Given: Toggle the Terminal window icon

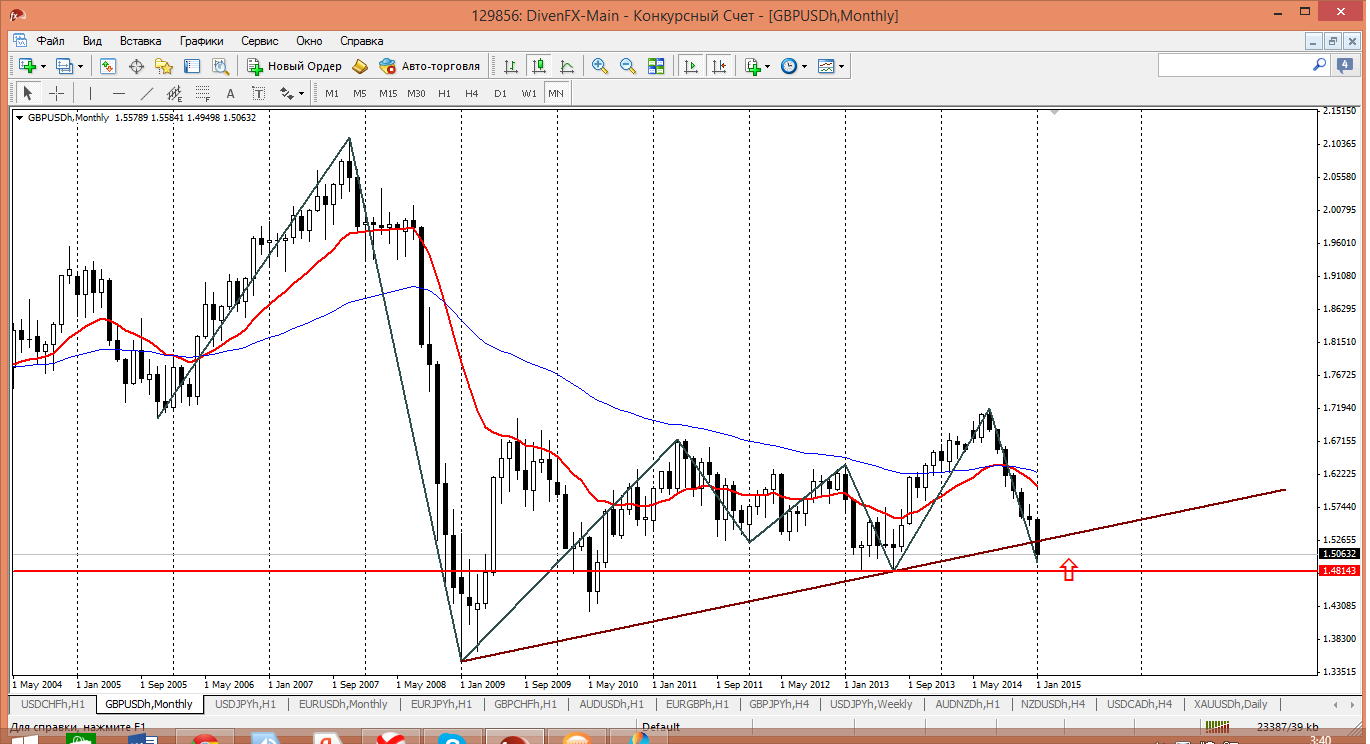Looking at the screenshot, I should 192,66.
